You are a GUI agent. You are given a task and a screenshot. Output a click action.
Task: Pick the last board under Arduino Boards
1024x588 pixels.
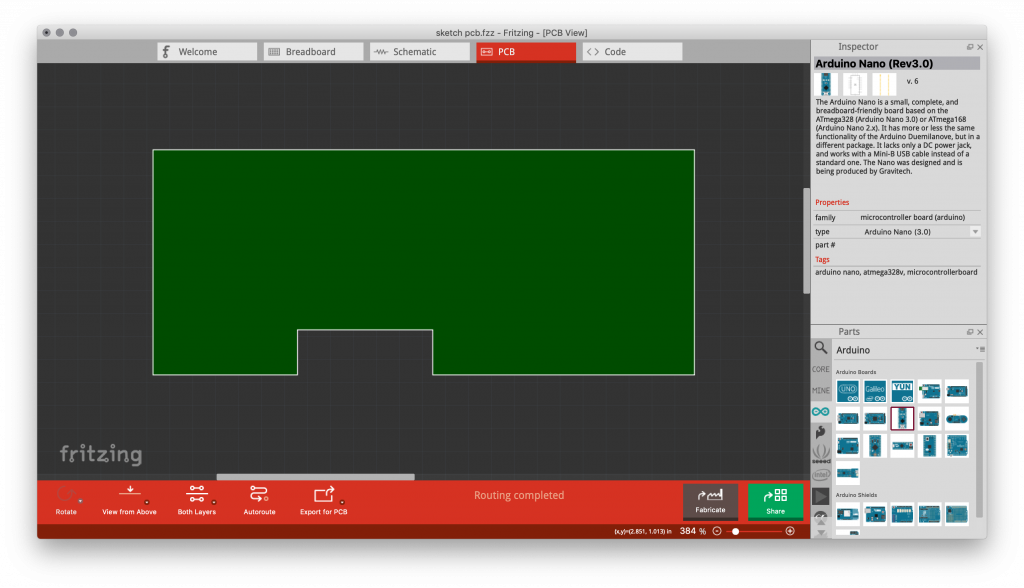848,473
